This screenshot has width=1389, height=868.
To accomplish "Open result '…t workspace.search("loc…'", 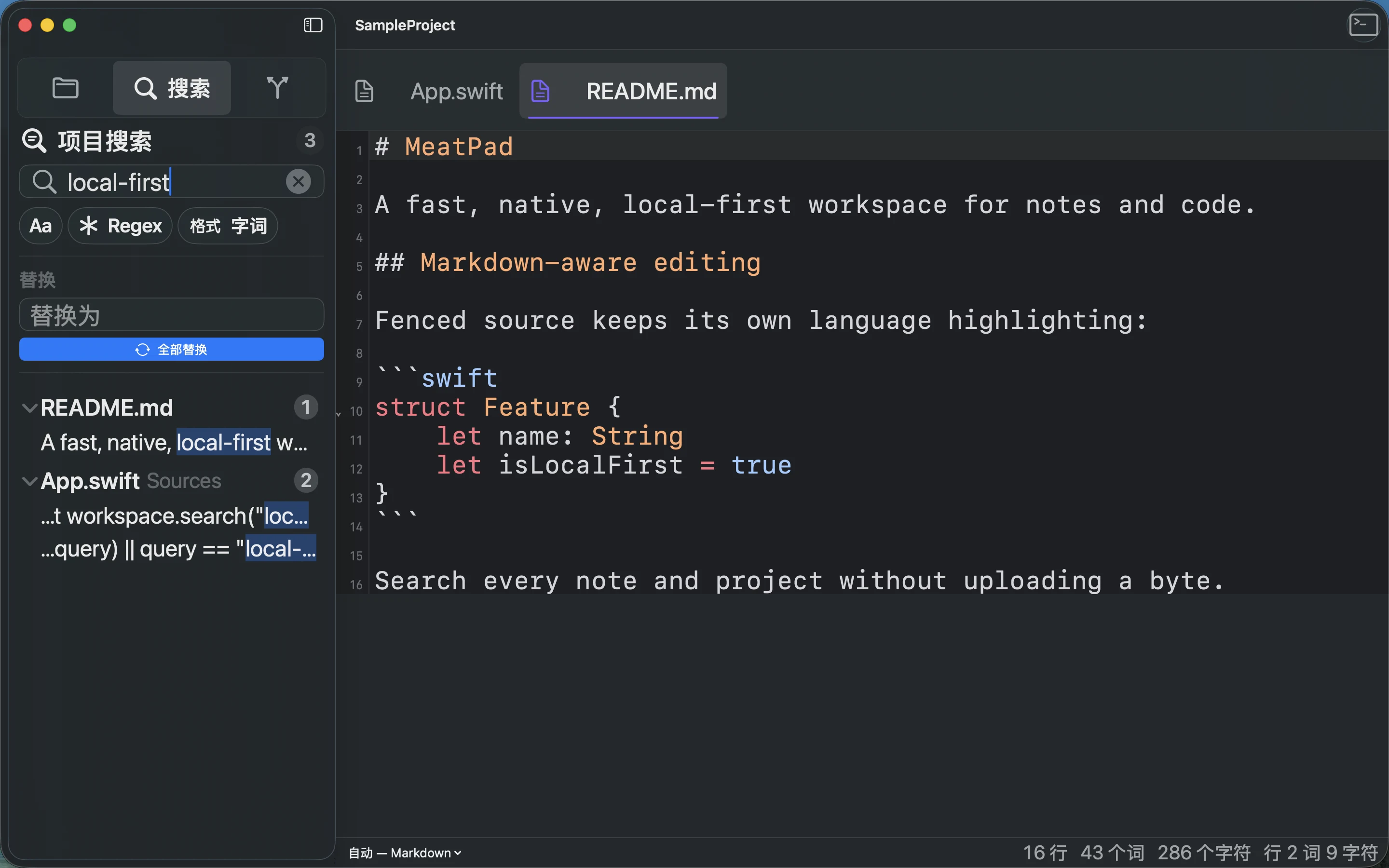I will tap(175, 515).
